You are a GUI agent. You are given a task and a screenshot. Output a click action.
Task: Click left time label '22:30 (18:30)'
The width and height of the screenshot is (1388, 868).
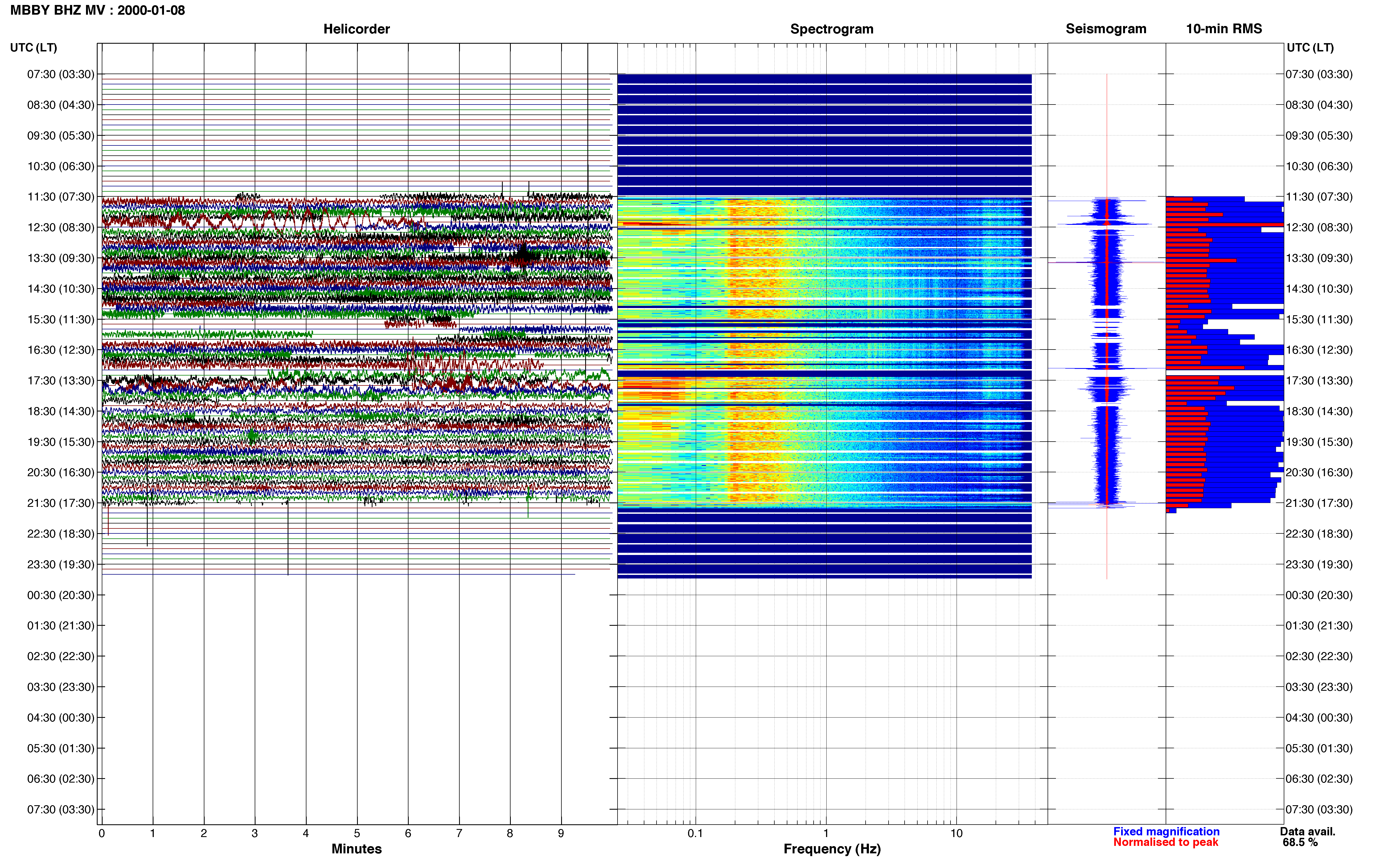61,534
